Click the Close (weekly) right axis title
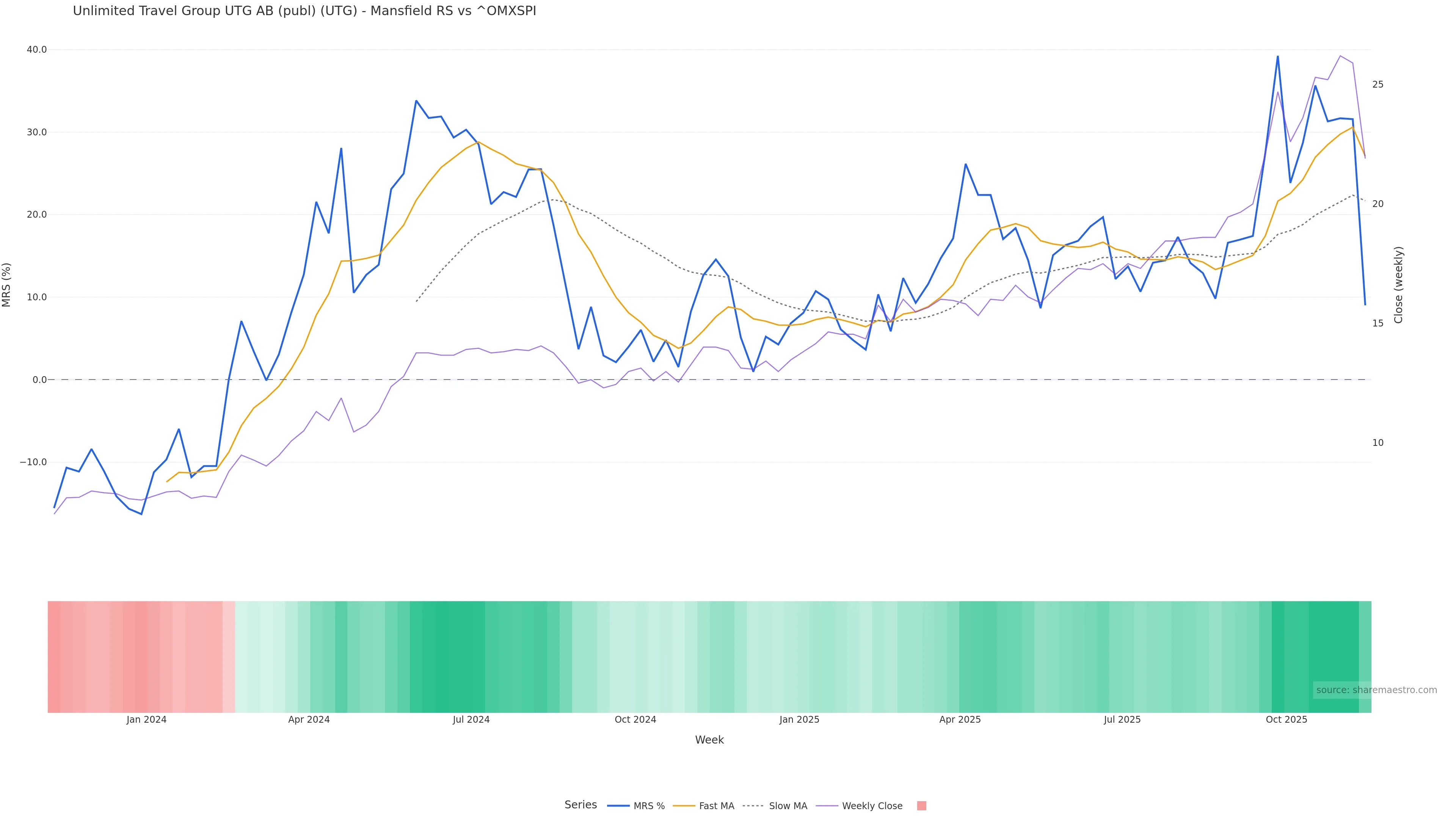Screen dimensions: 1456x819 [1398, 284]
